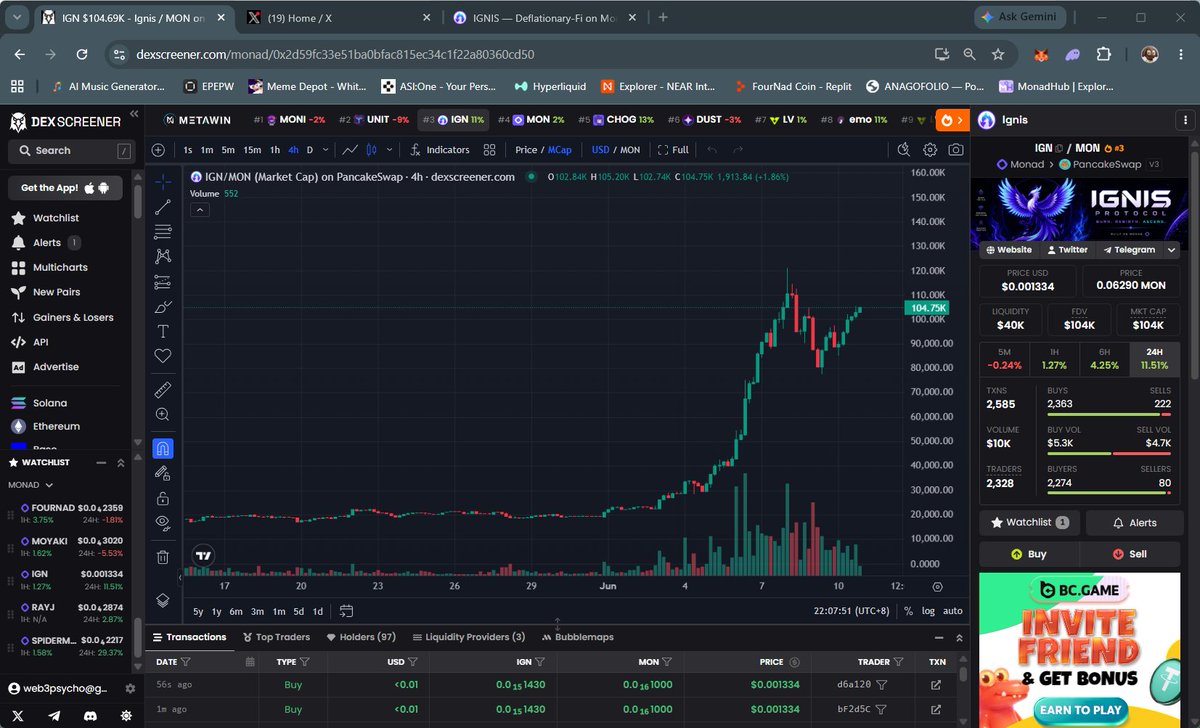Expand the transactions panel double-chevron
1200x728 pixels.
point(960,637)
